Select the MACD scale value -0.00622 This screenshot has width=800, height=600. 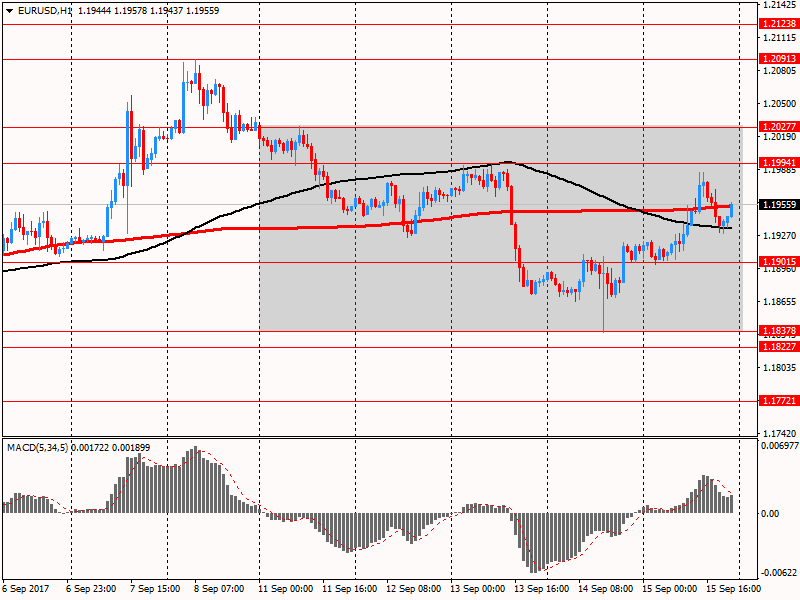780,572
